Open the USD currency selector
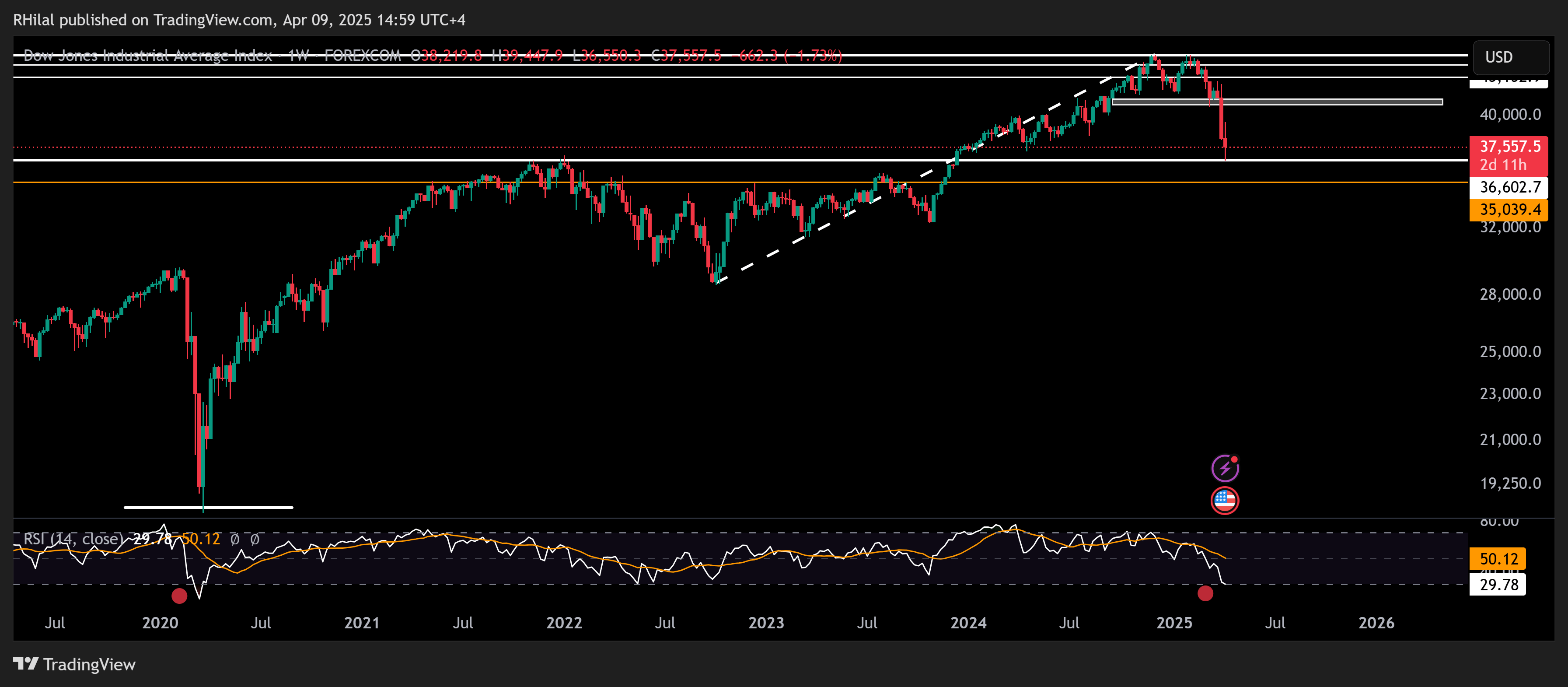 click(1511, 57)
